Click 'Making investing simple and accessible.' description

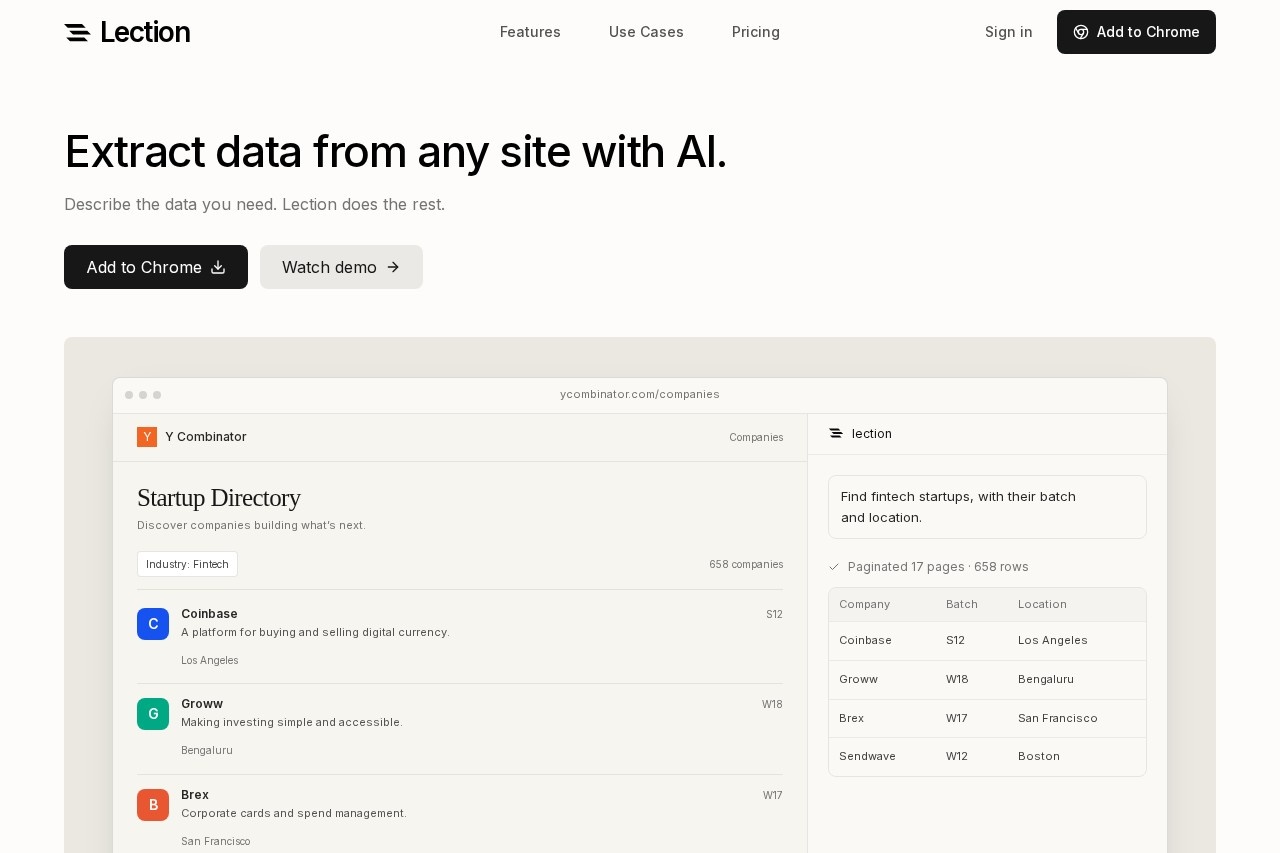pyautogui.click(x=292, y=722)
